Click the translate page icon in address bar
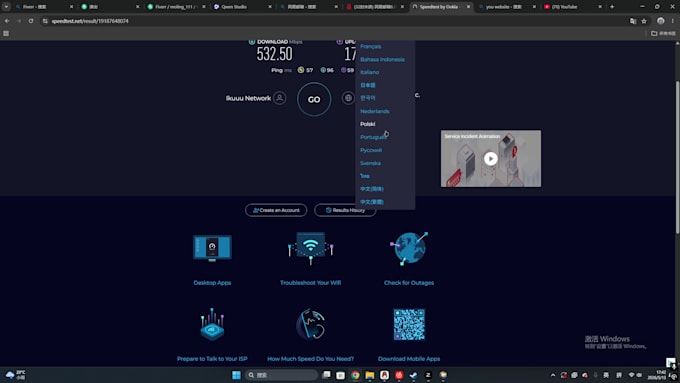Viewport: 680px width, 383px height. point(633,21)
